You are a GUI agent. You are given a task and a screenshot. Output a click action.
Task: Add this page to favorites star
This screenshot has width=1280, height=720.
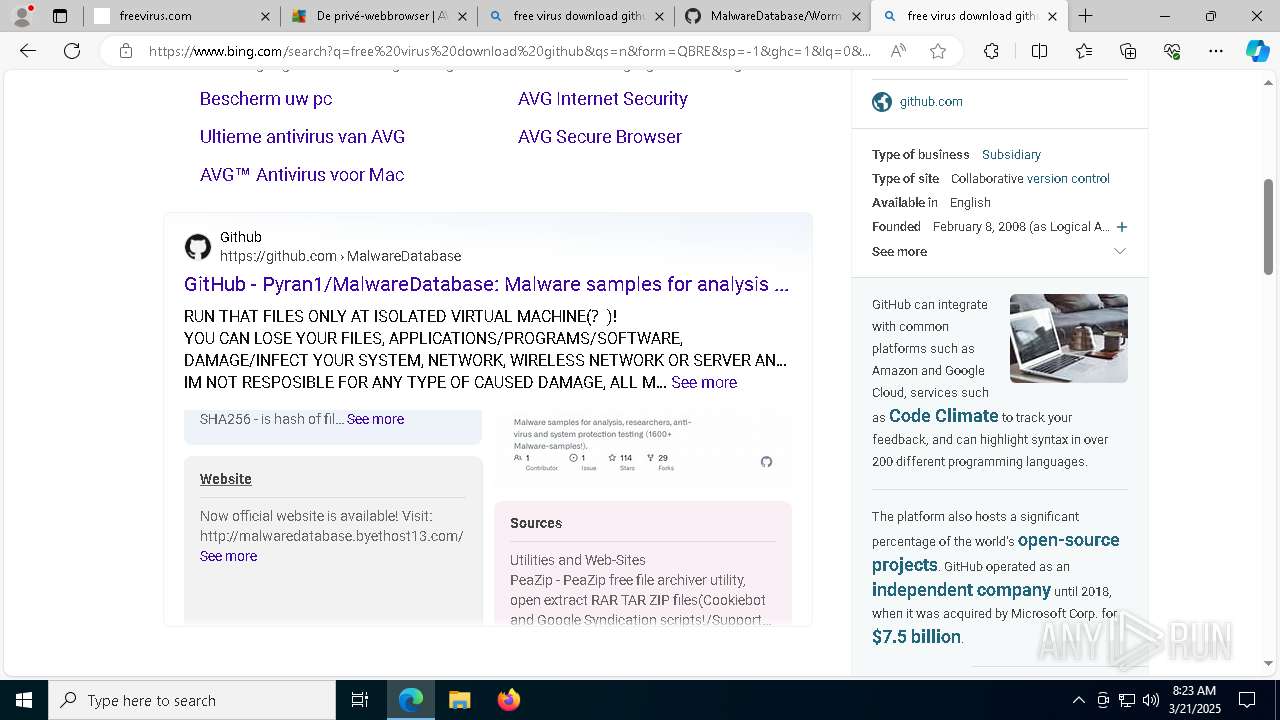937,51
